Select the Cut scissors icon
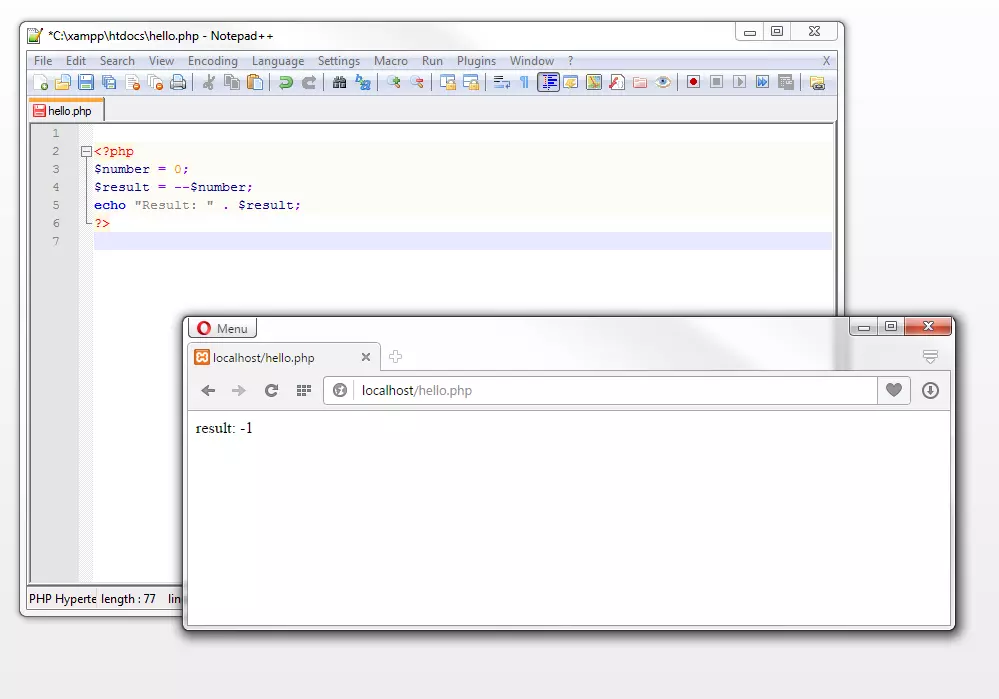Viewport: 999px width, 699px height. click(x=207, y=82)
